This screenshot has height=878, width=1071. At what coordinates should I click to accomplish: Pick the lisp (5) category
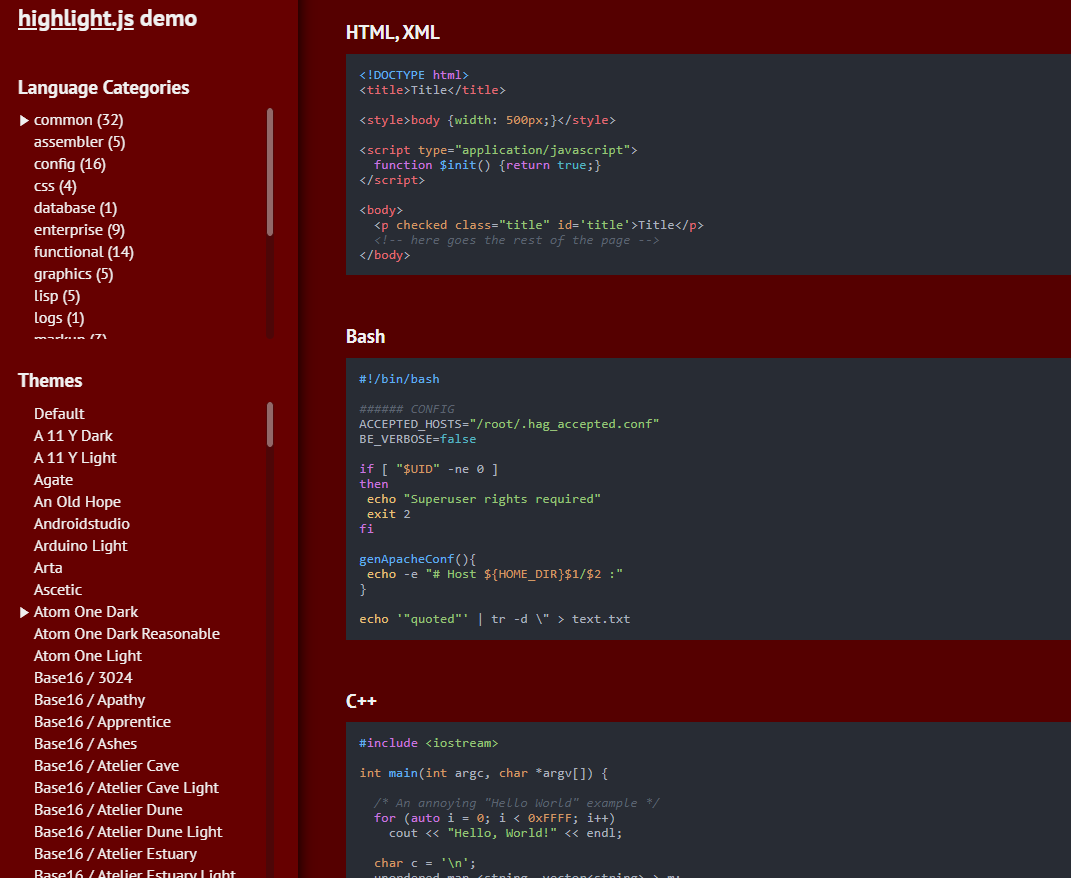coord(57,296)
